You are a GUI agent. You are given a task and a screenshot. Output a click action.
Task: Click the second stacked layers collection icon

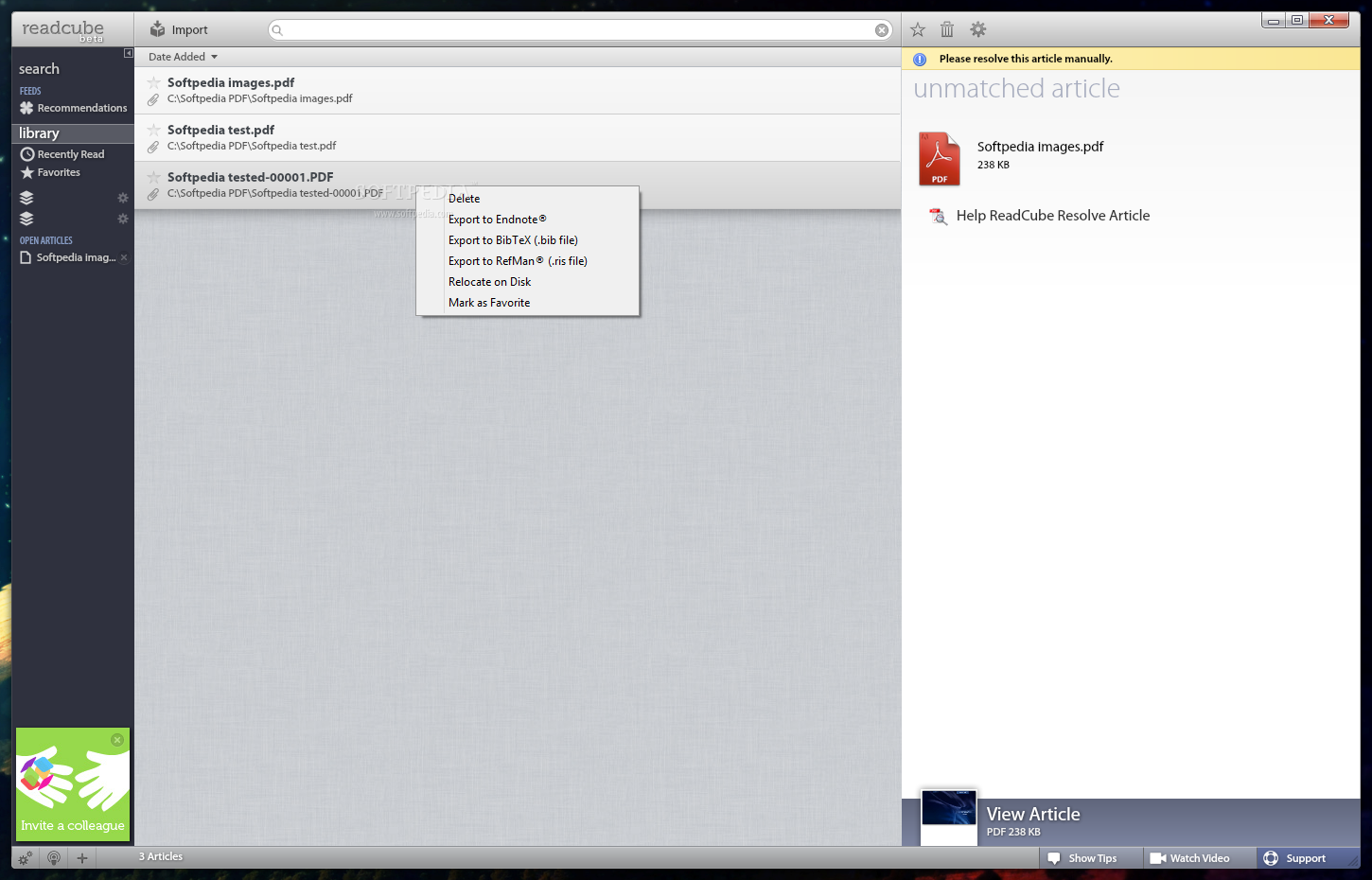pyautogui.click(x=26, y=219)
